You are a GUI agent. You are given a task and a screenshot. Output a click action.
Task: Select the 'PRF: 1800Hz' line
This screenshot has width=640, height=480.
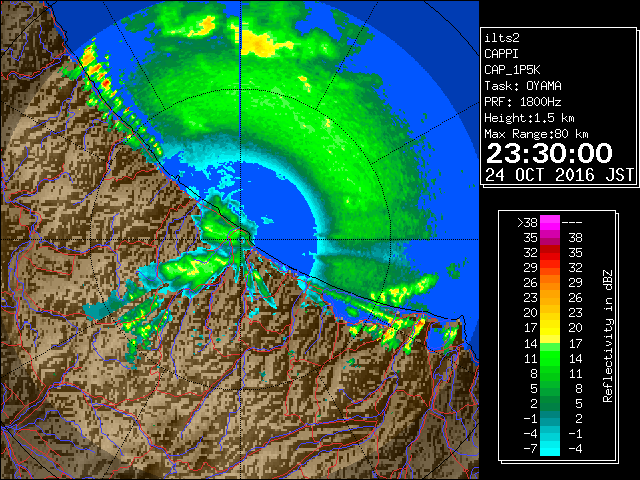523,102
